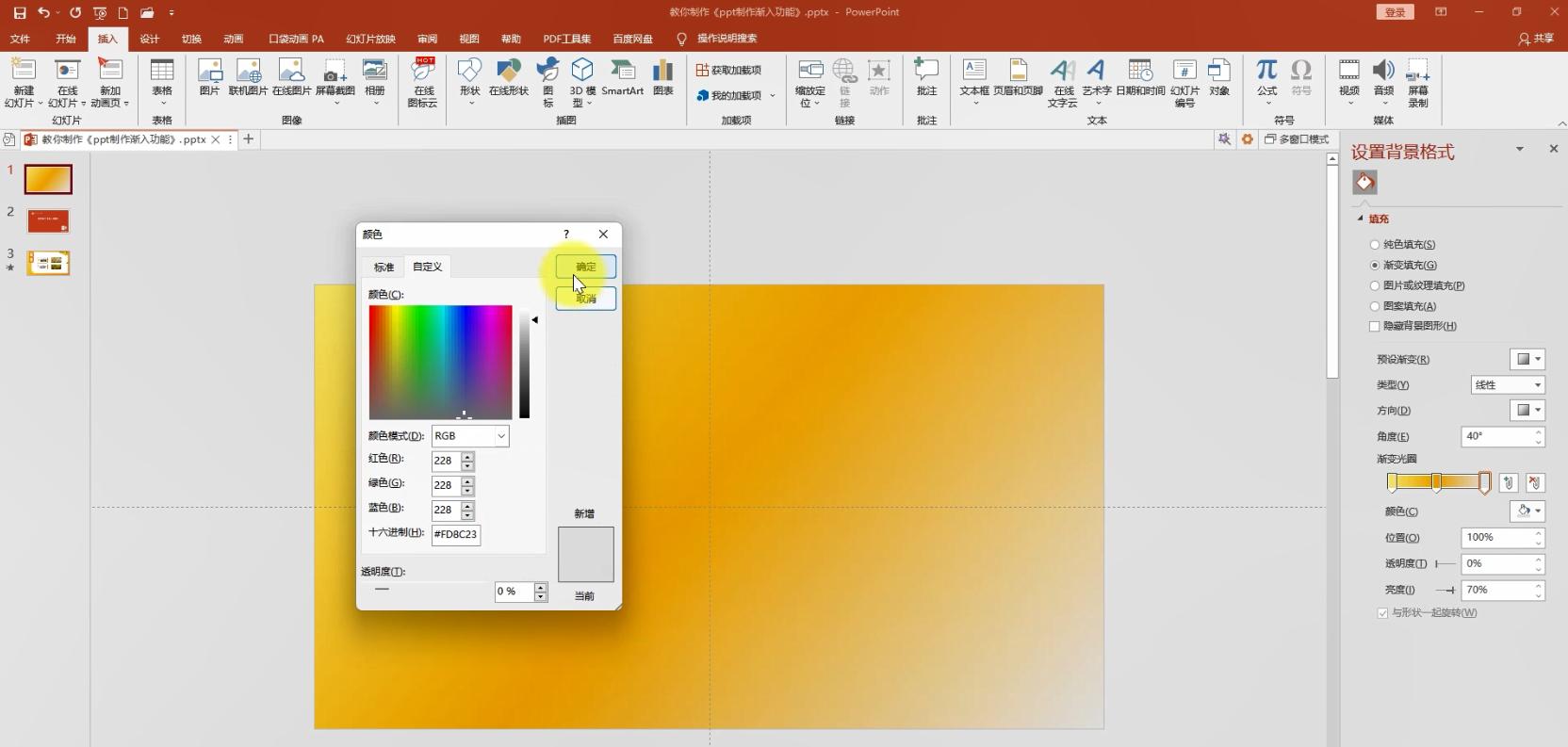Select 图片或纹理填充 fill option

(x=1375, y=285)
